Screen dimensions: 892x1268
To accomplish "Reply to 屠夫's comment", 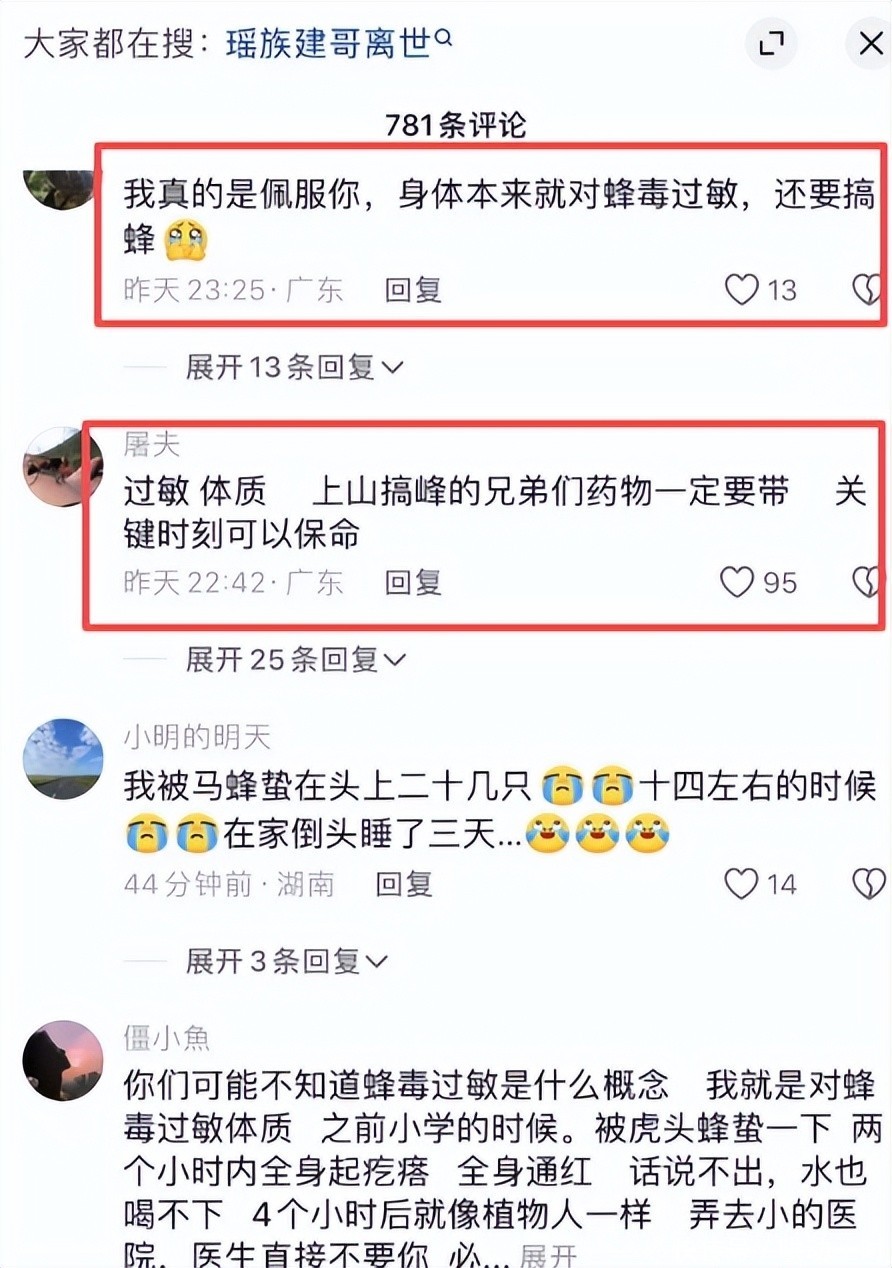I will tap(413, 582).
